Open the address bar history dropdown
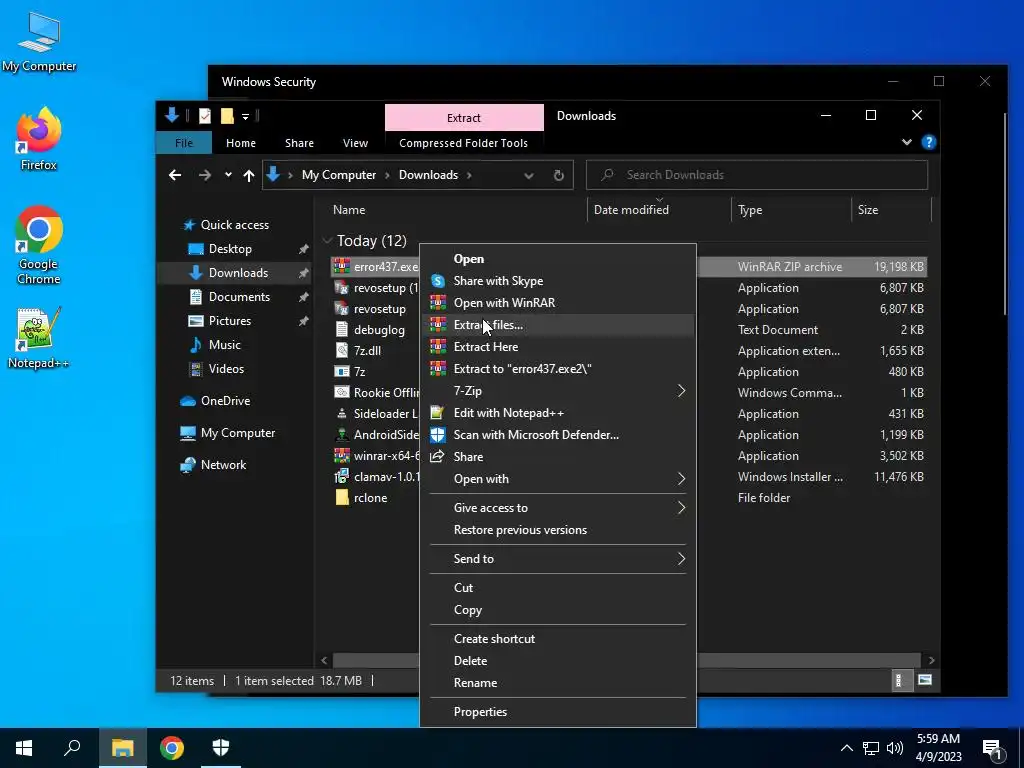The image size is (1024, 768). tap(529, 175)
